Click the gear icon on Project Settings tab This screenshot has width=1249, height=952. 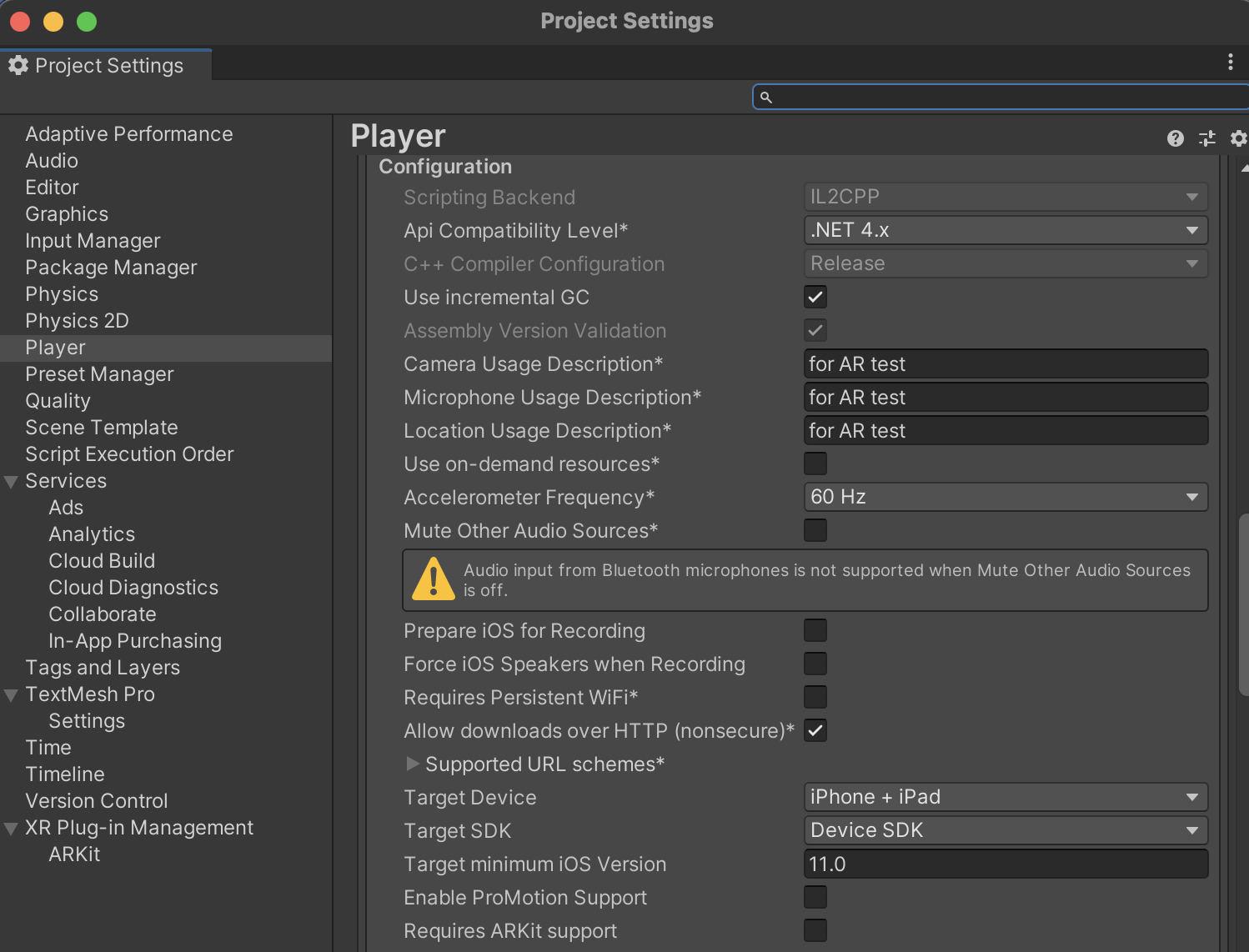click(x=18, y=65)
